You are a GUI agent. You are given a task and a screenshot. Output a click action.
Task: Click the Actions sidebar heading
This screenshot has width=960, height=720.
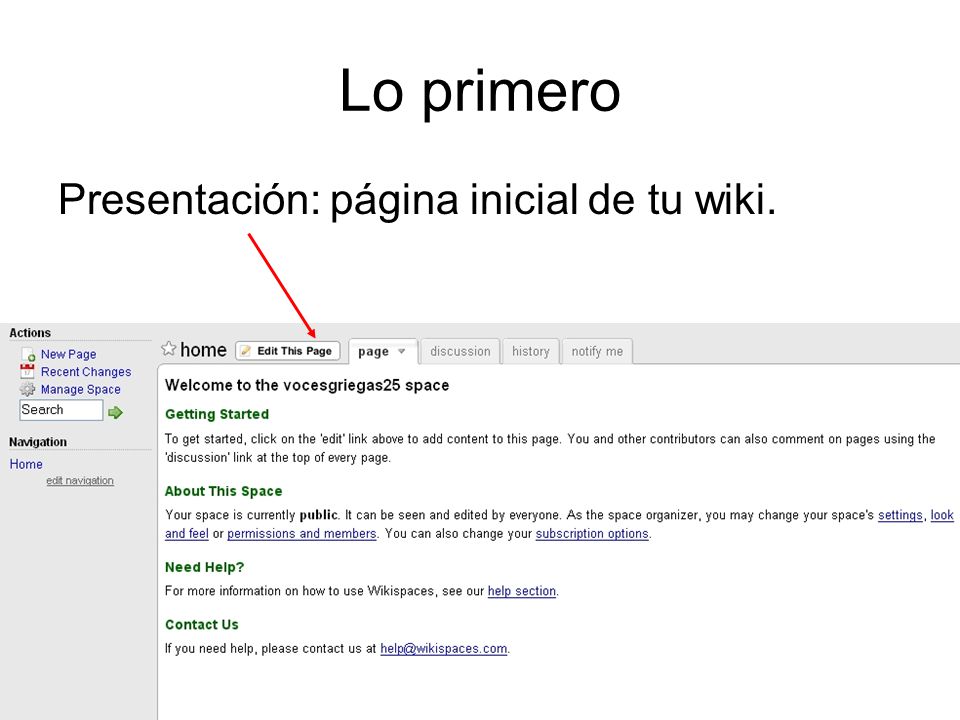[30, 333]
